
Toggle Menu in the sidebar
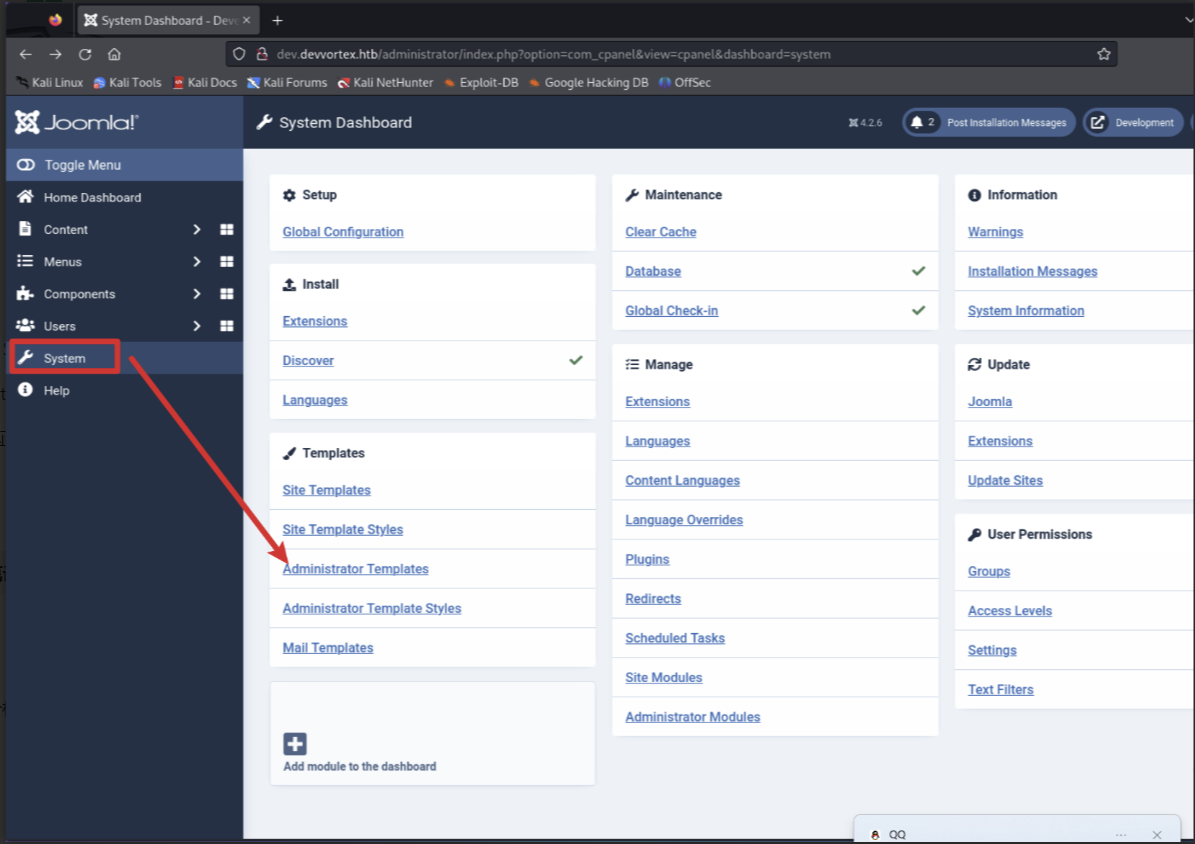(82, 165)
